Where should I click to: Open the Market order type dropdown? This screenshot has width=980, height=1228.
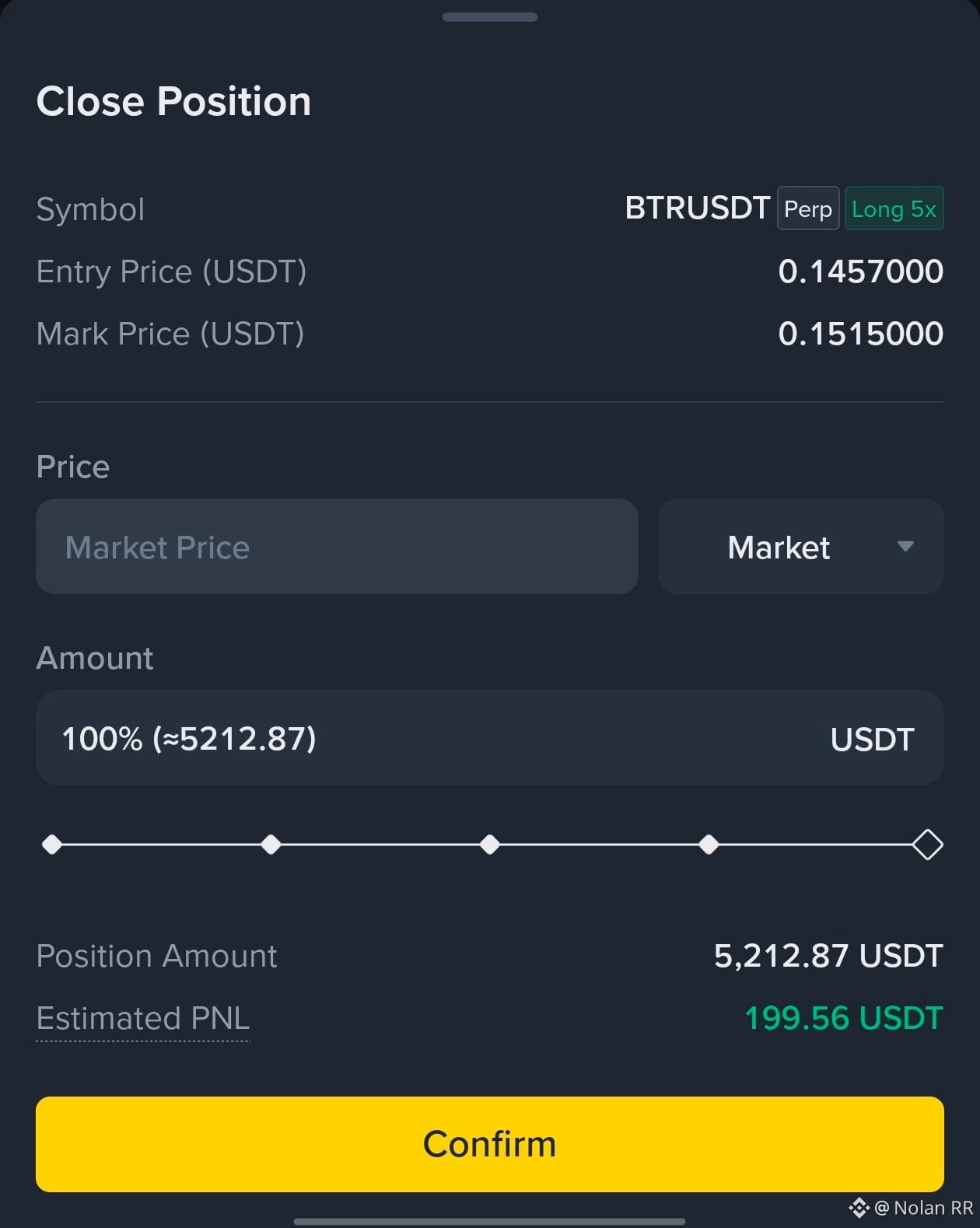click(x=801, y=547)
